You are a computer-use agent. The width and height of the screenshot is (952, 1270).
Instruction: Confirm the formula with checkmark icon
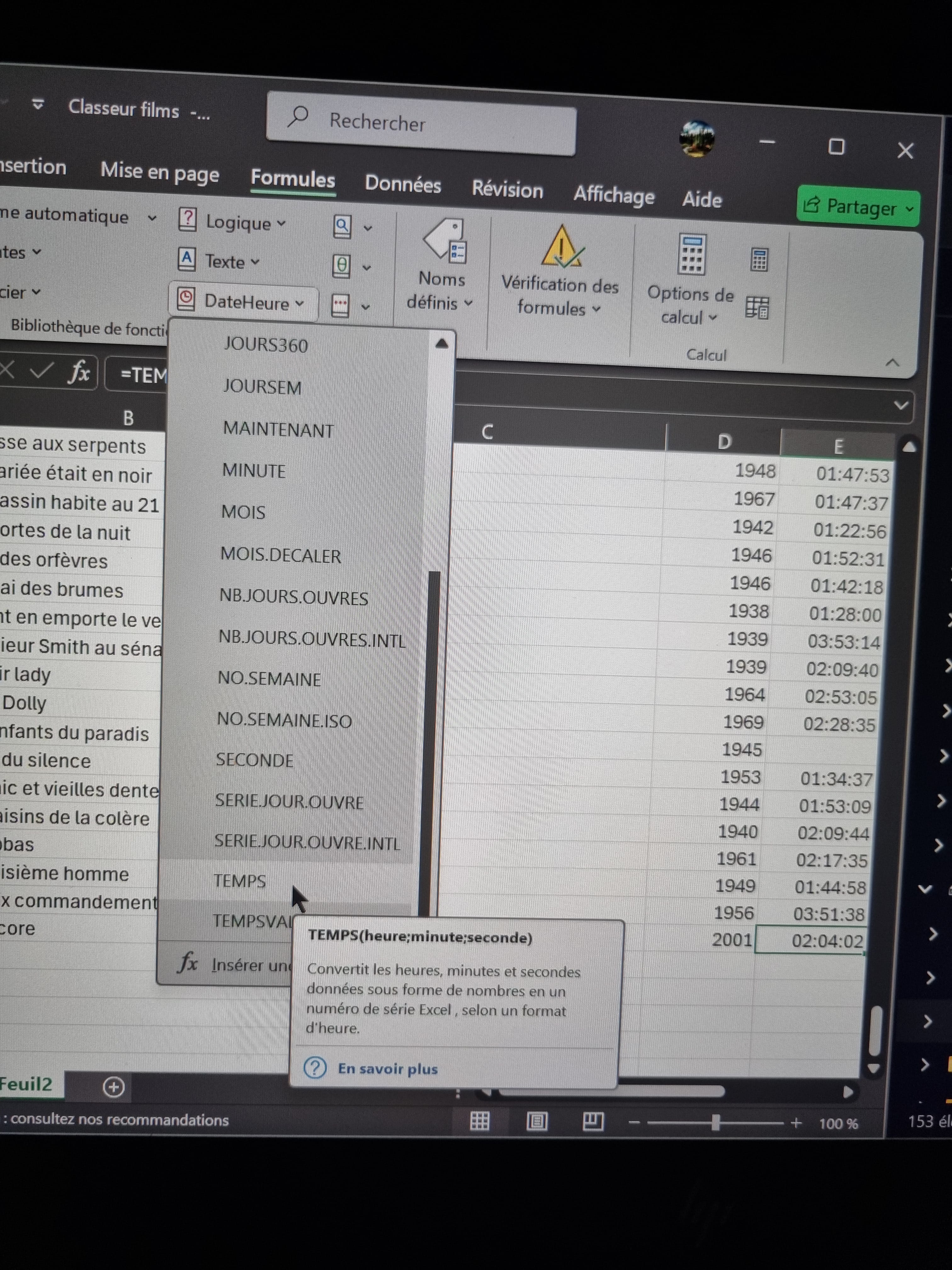click(41, 371)
